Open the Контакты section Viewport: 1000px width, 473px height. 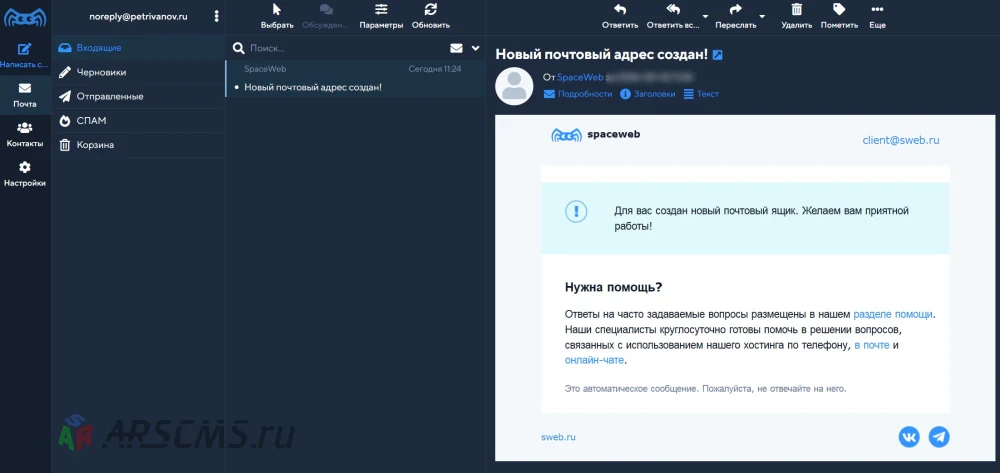point(25,135)
